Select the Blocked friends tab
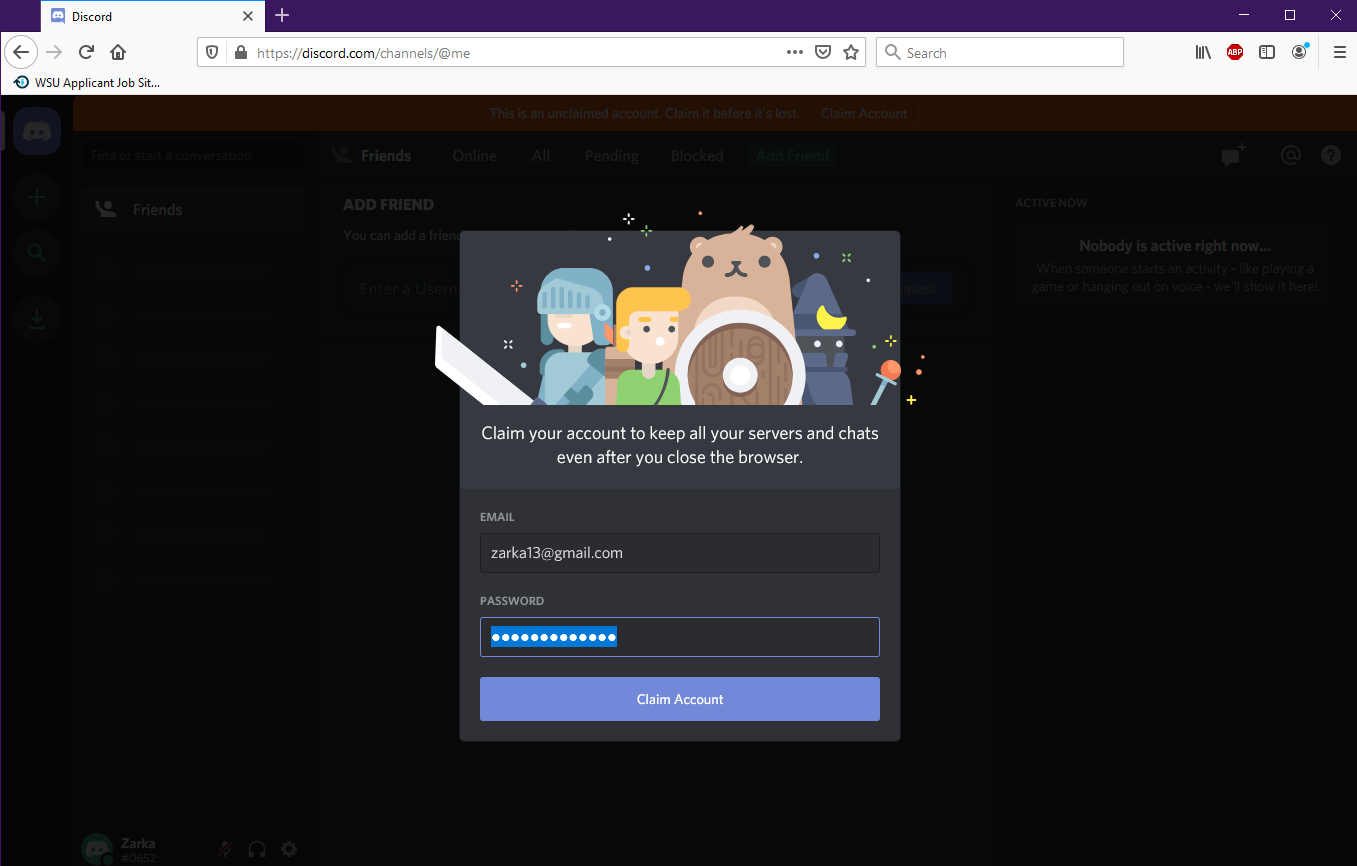Screen dimensions: 1357x866 696,155
